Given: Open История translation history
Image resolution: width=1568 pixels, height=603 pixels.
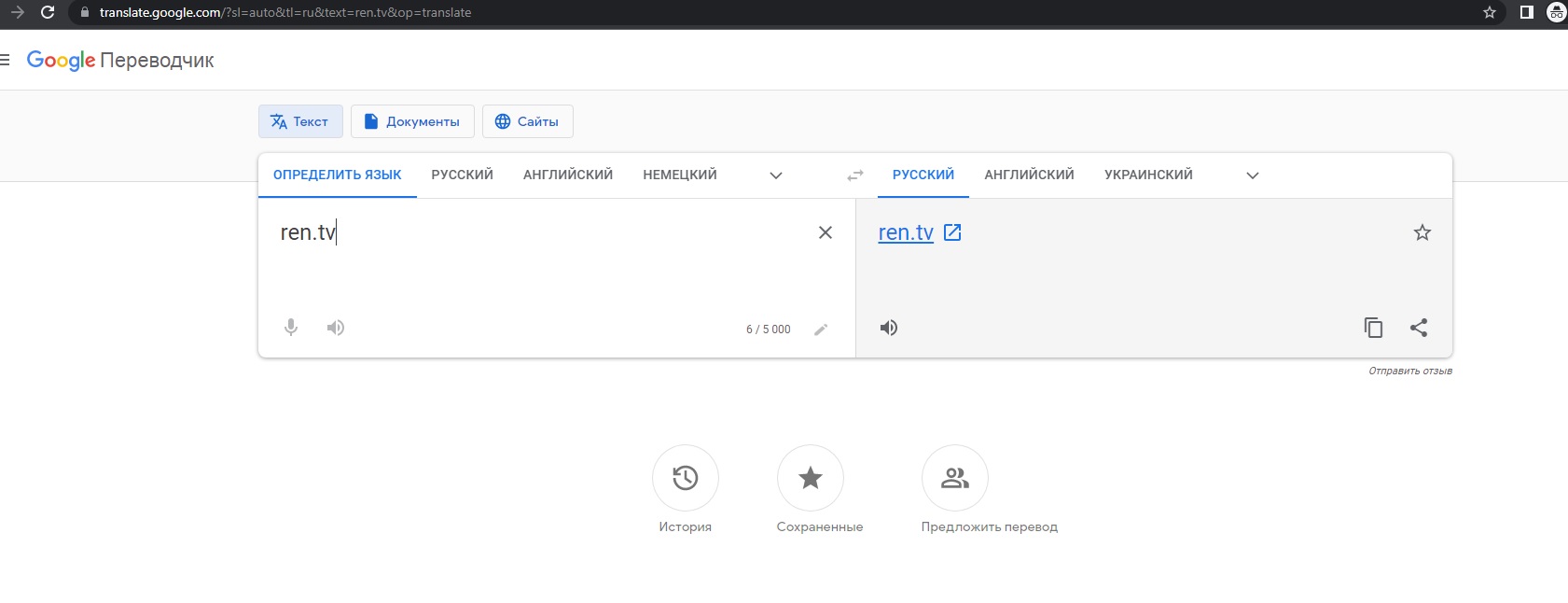Looking at the screenshot, I should coord(686,478).
